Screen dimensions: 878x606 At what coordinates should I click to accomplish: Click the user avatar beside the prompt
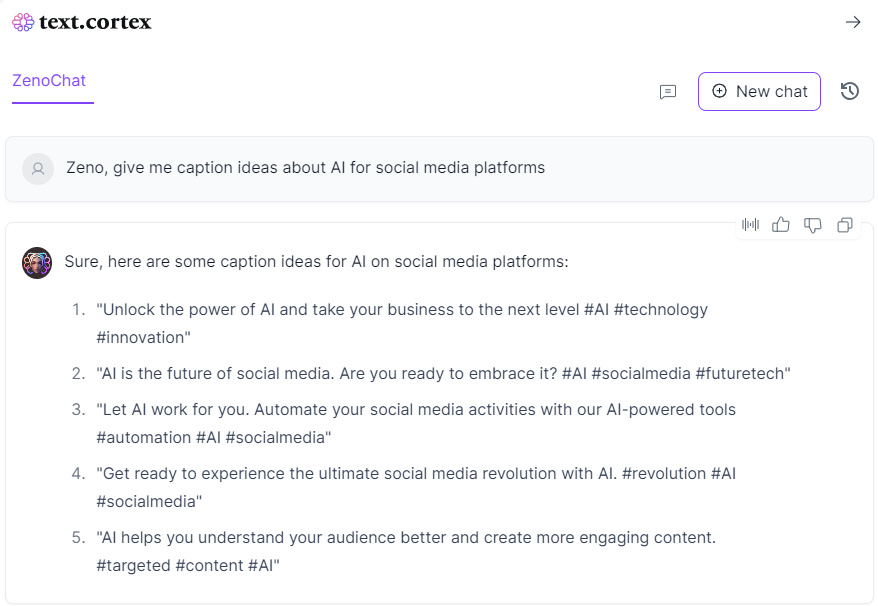point(37,168)
